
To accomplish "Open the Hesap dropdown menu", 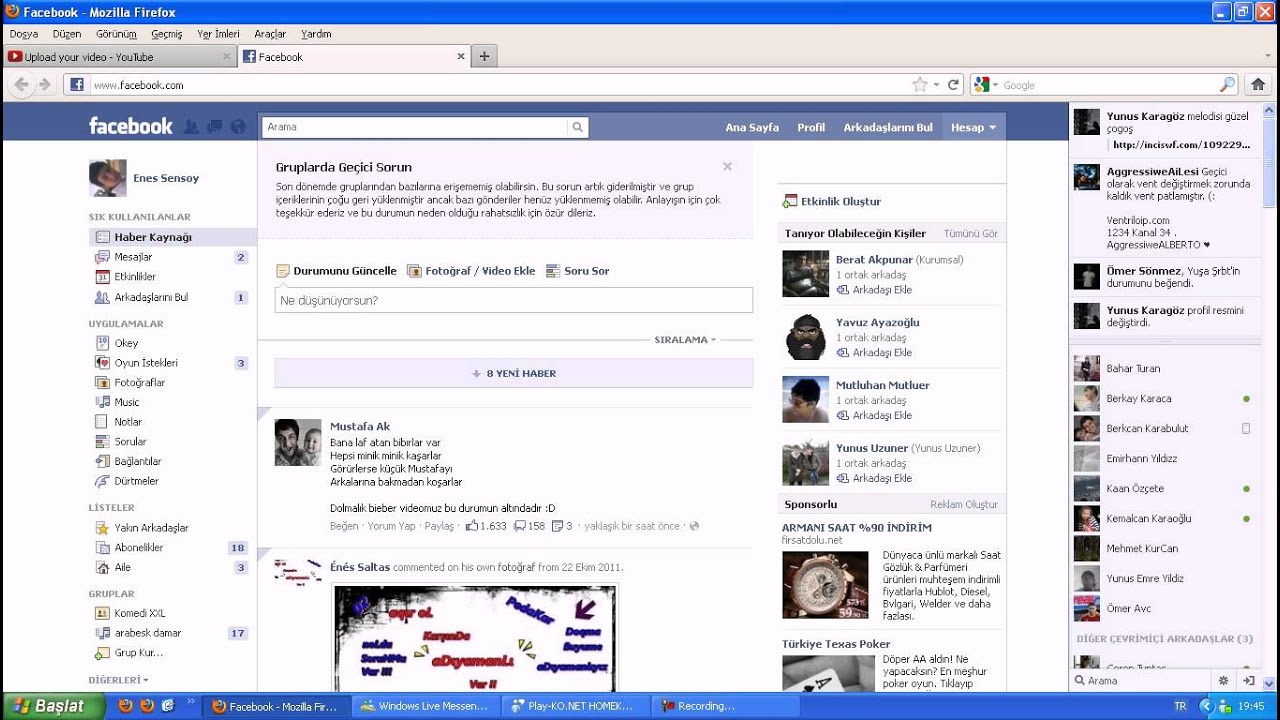I will tap(973, 127).
